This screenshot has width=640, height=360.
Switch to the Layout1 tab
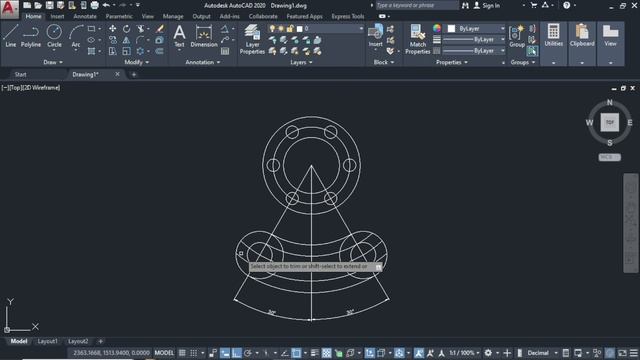47,341
